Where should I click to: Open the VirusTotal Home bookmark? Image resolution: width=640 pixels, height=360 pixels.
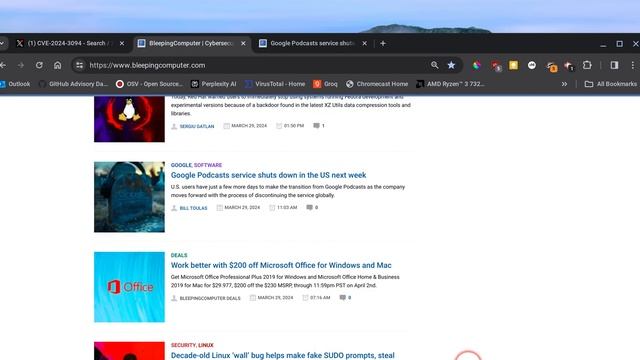click(x=275, y=84)
